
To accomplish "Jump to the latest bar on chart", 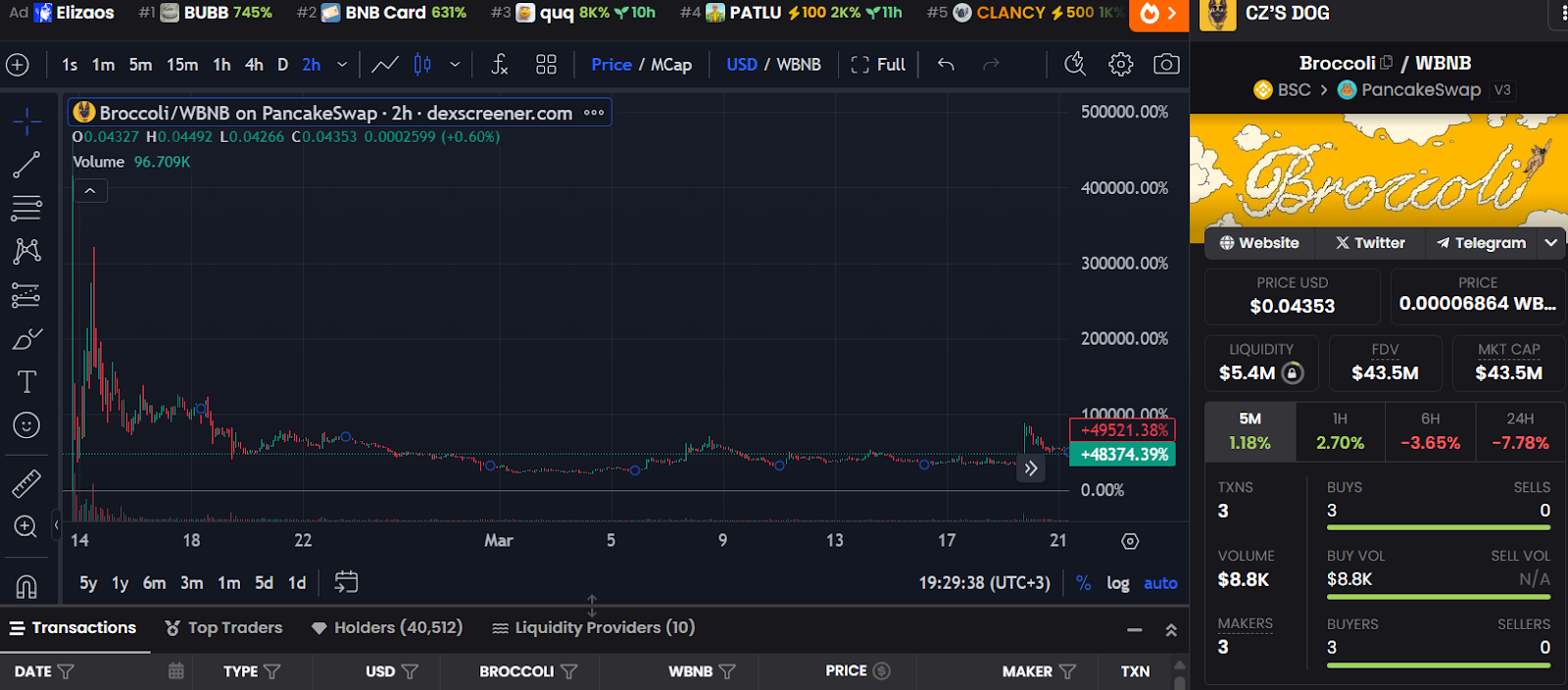I will click(1031, 468).
